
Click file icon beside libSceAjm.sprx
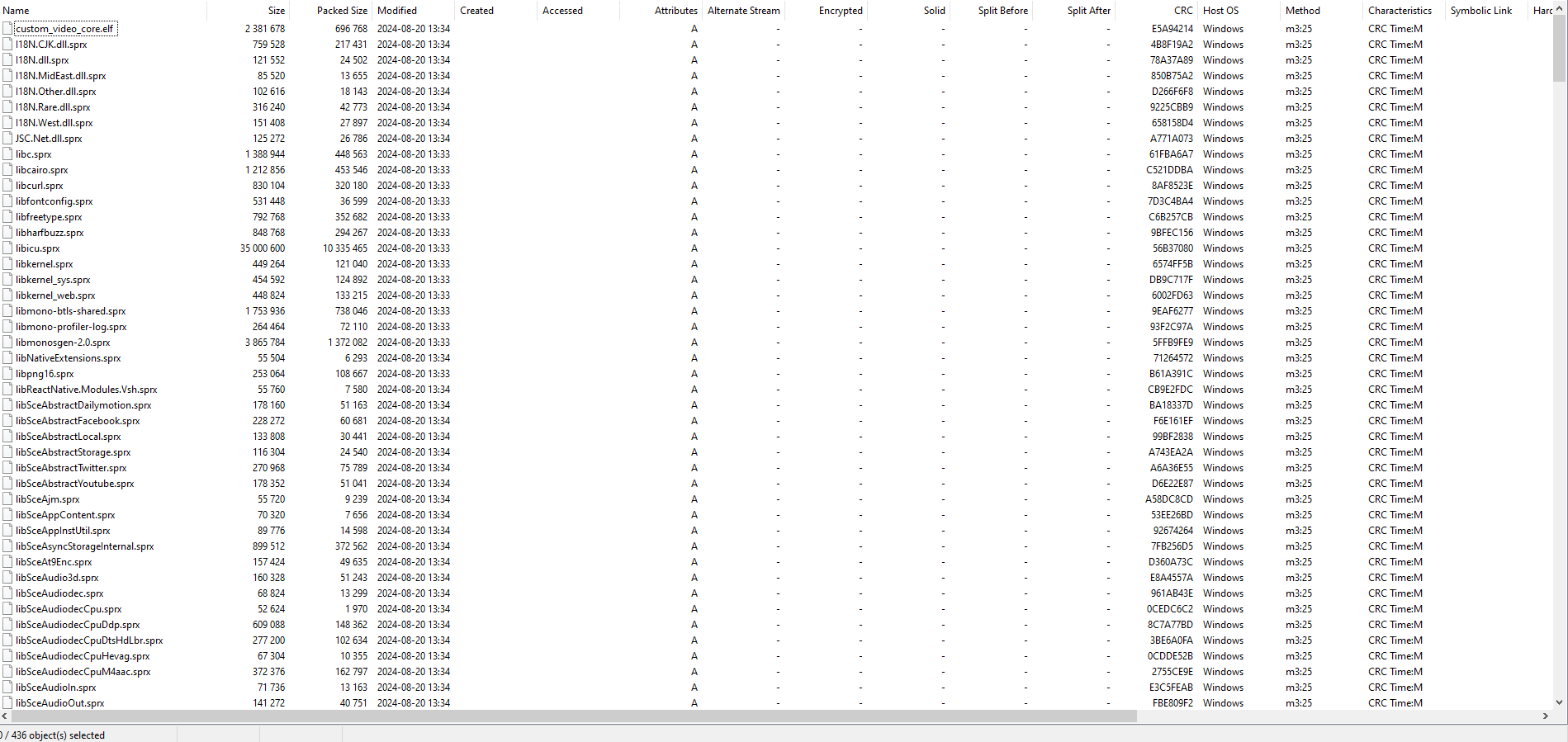pyautogui.click(x=7, y=499)
